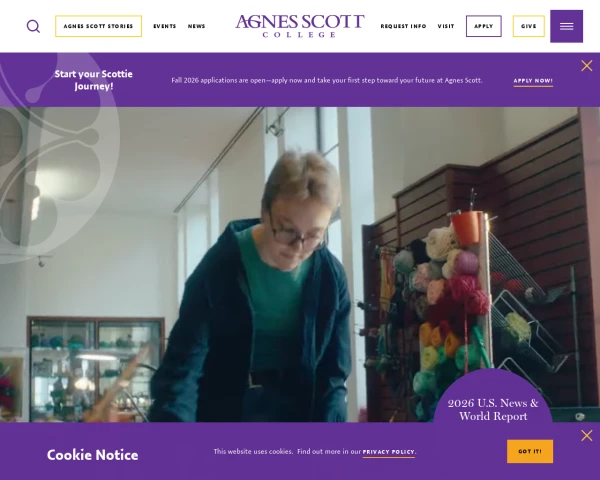Close the Start your Scottie Journey banner
Viewport: 600px width, 480px height.
coord(586,66)
